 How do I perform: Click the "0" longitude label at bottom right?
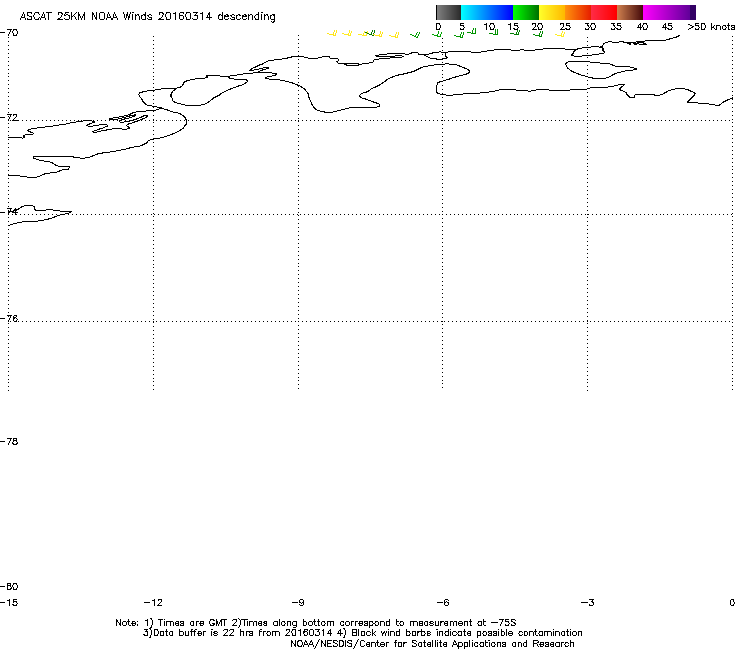(x=732, y=602)
